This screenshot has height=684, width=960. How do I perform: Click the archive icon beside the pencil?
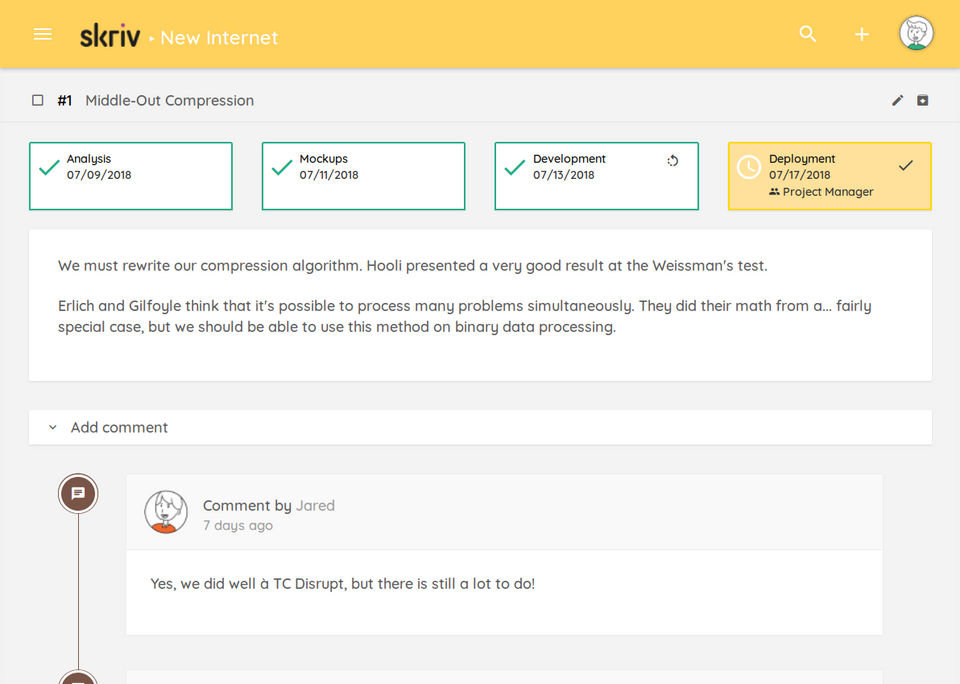[923, 100]
